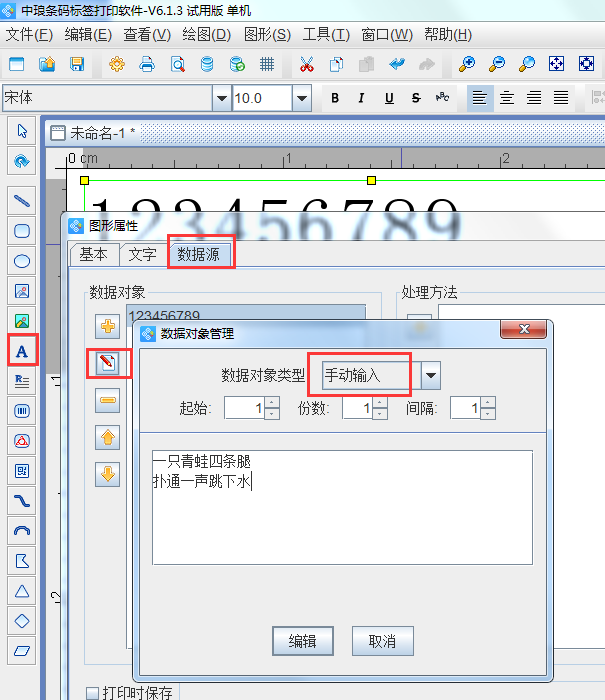The width and height of the screenshot is (605, 700).
Task: Click the 未命名-1 document tab
Action: 93,133
